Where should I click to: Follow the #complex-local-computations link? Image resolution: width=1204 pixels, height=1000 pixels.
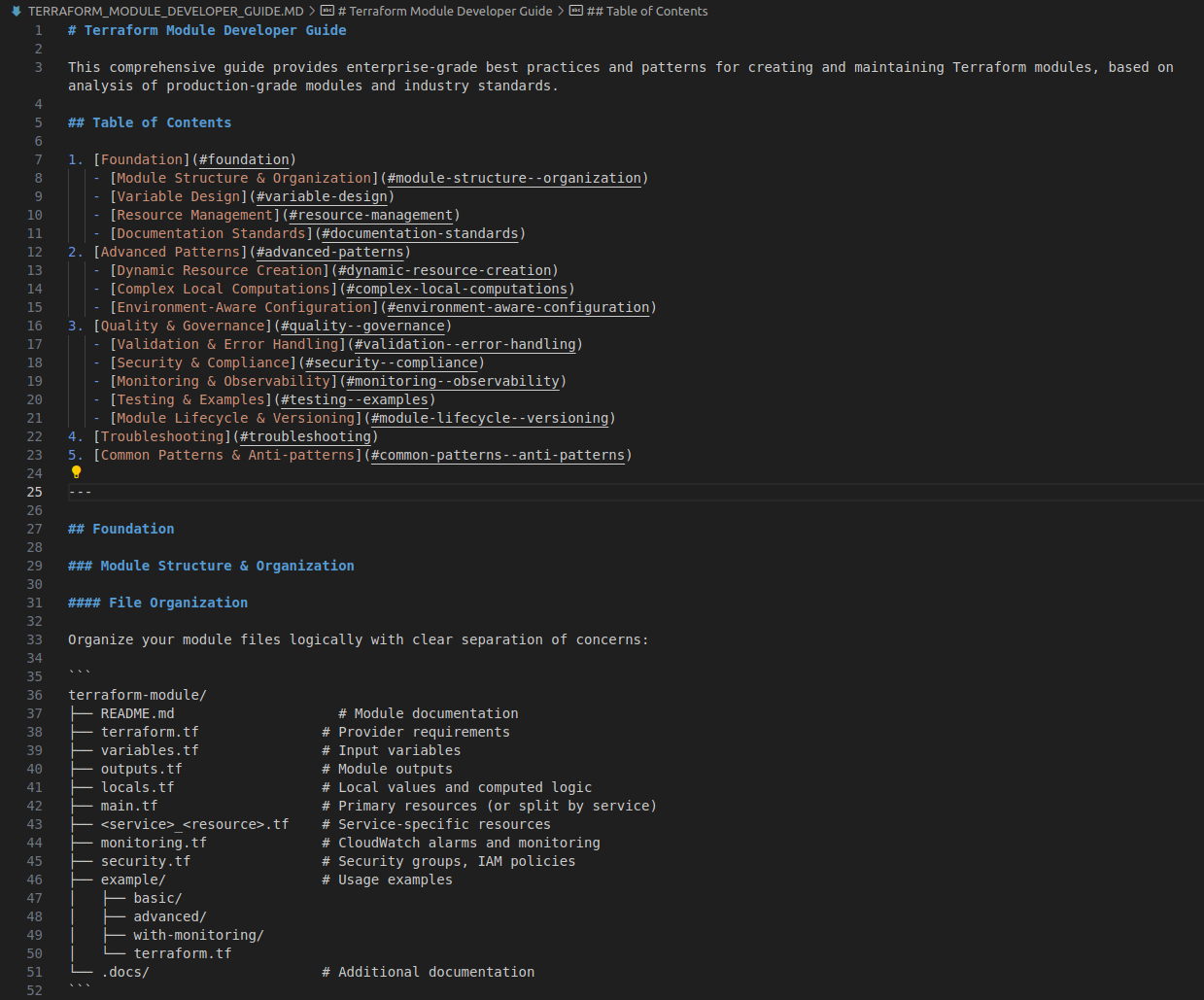(x=457, y=289)
